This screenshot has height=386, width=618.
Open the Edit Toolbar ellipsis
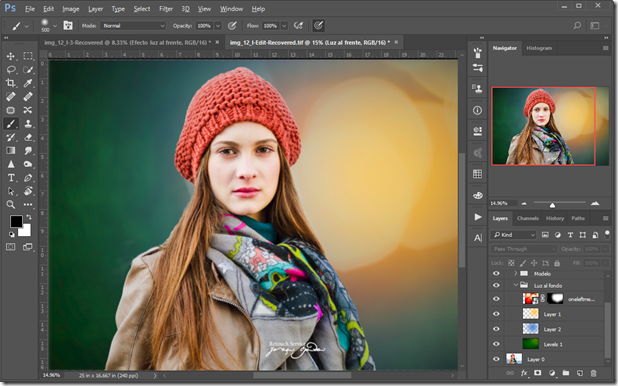pyautogui.click(x=28, y=205)
